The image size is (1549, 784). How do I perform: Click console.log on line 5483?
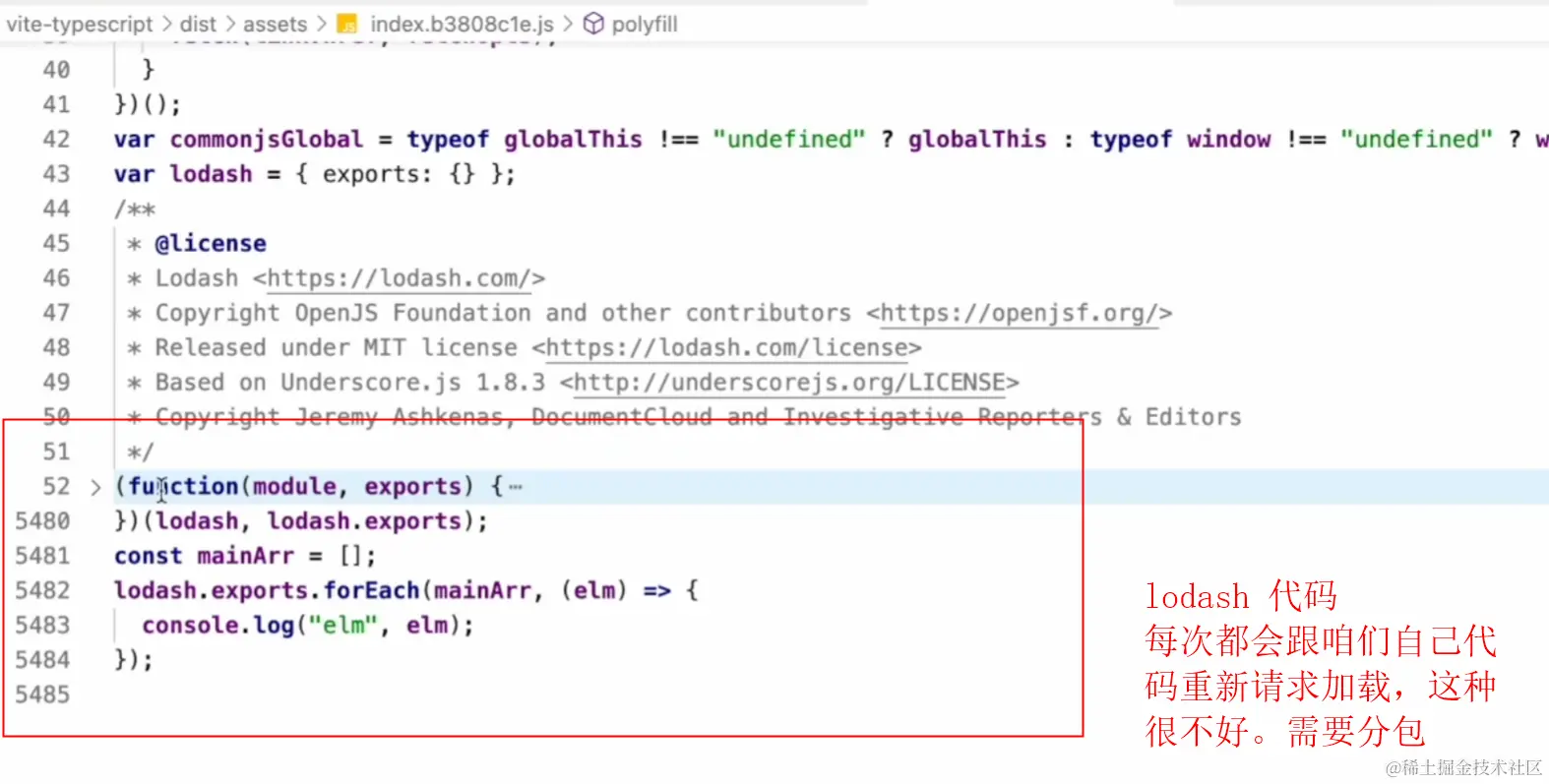[x=217, y=625]
